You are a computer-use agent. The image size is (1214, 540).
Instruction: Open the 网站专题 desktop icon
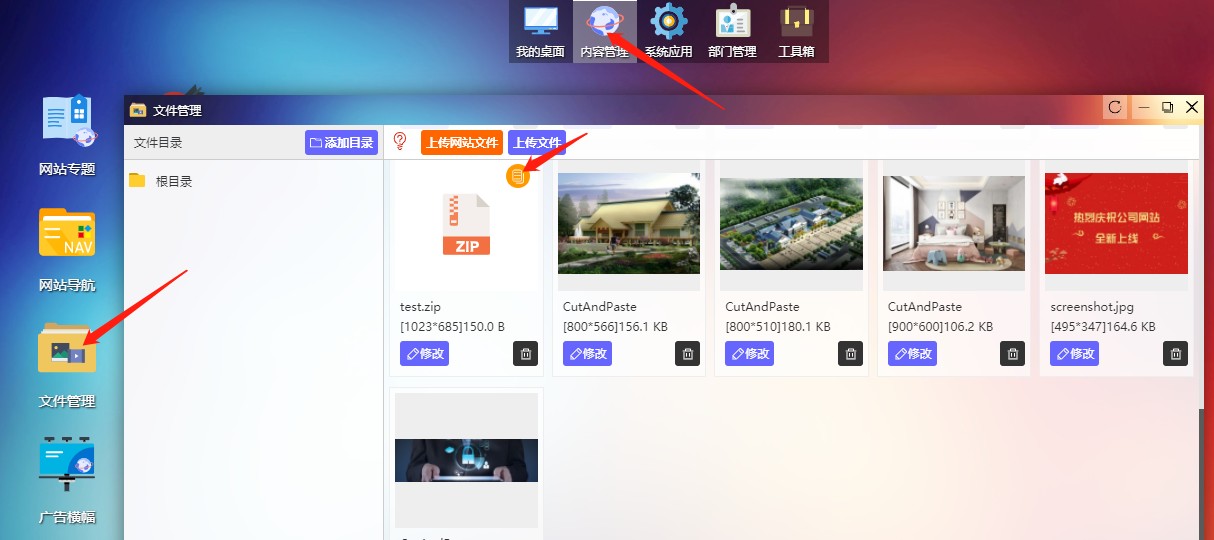tap(67, 135)
